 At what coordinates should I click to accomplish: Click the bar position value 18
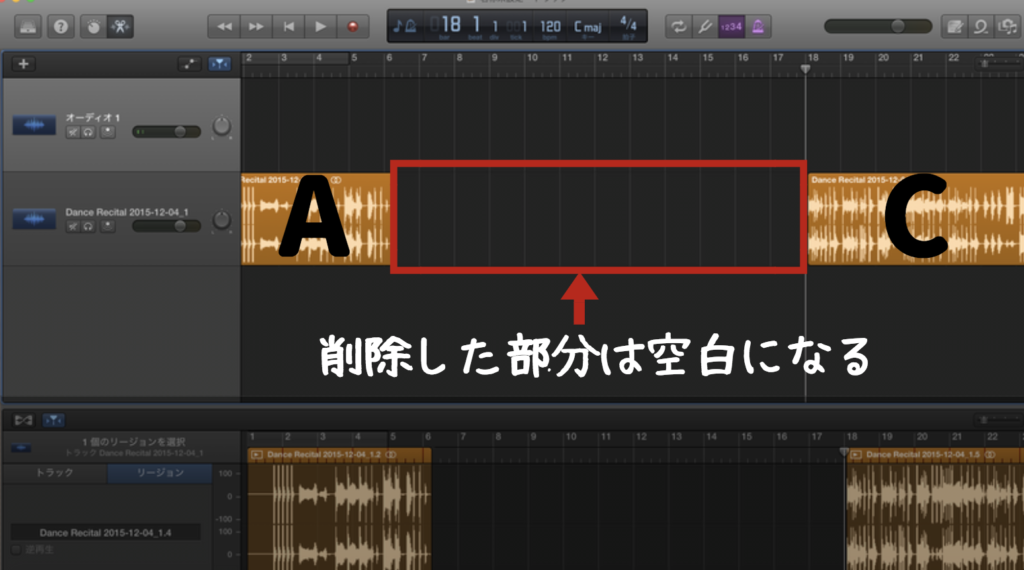451,25
